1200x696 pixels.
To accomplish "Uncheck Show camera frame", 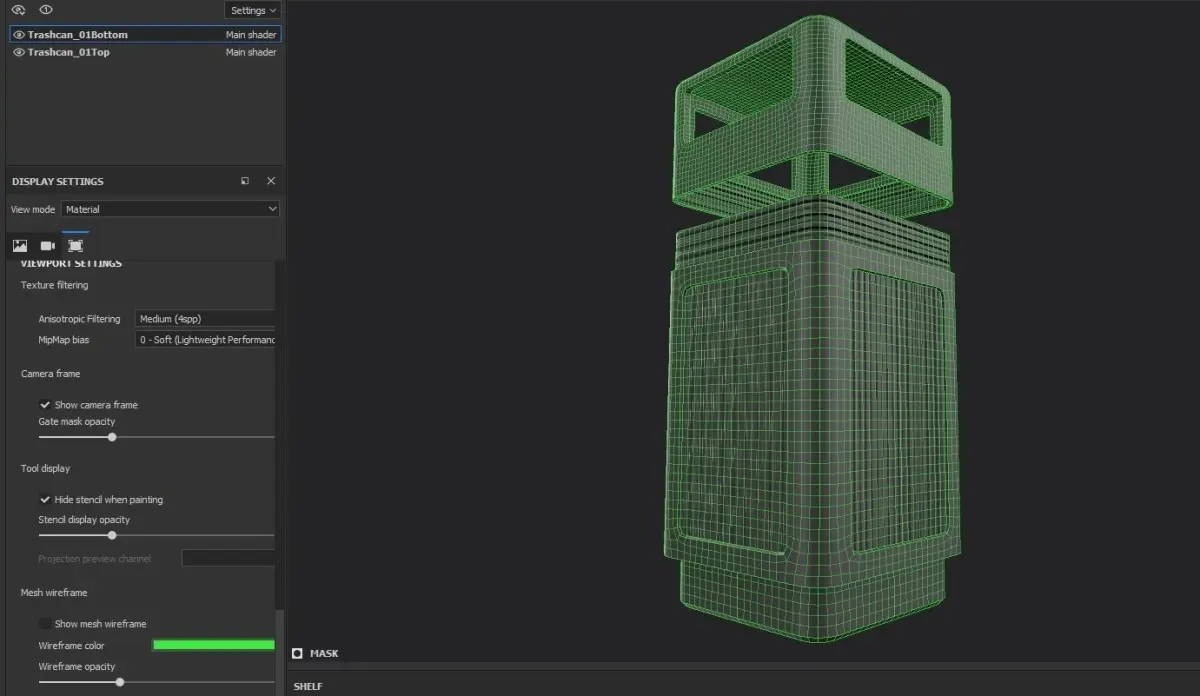I will pyautogui.click(x=45, y=405).
